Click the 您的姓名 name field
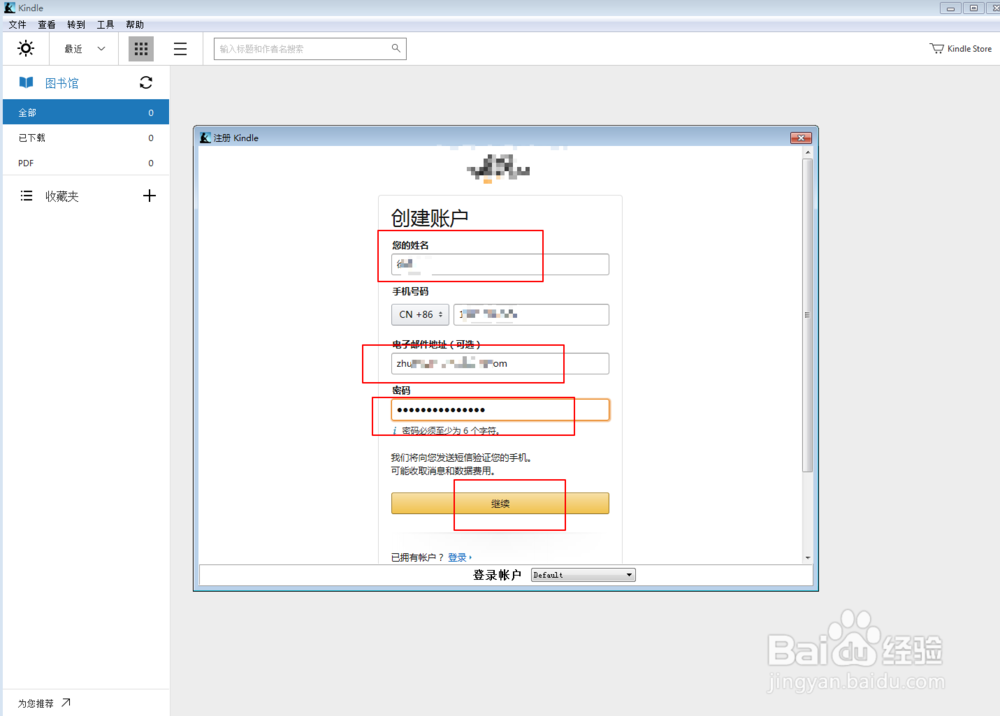1000x716 pixels. pyautogui.click(x=500, y=264)
